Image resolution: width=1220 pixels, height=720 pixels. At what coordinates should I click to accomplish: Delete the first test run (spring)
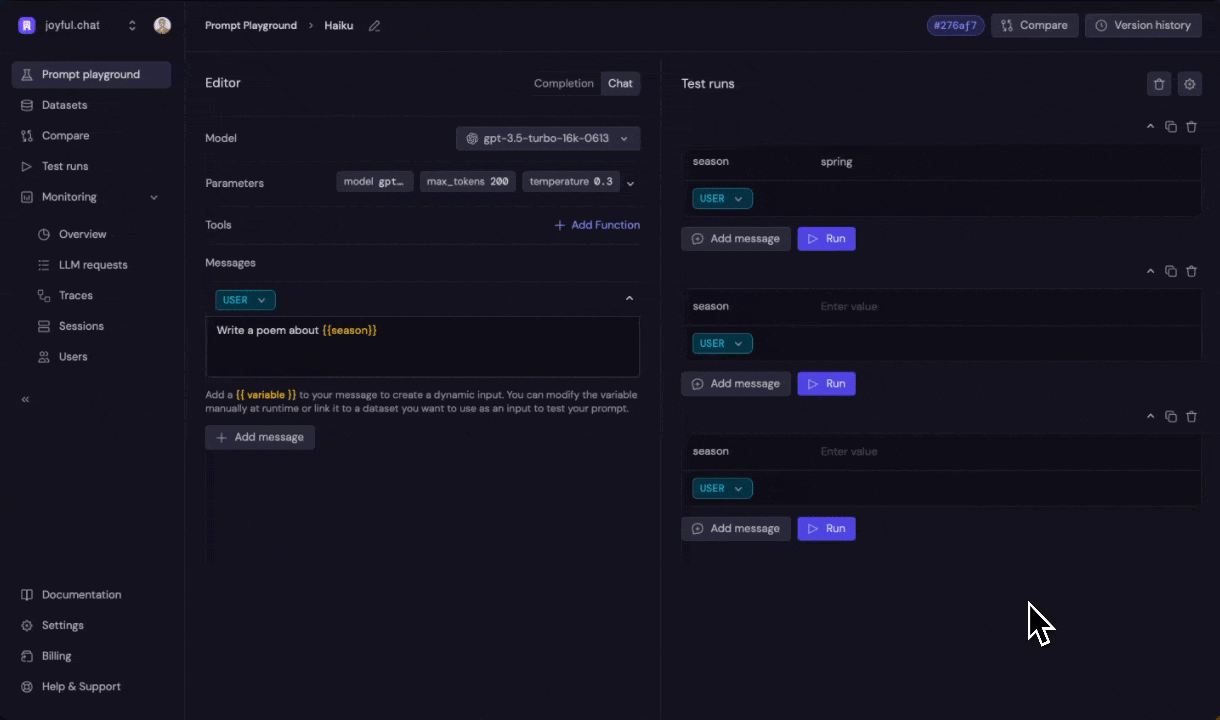[1191, 127]
